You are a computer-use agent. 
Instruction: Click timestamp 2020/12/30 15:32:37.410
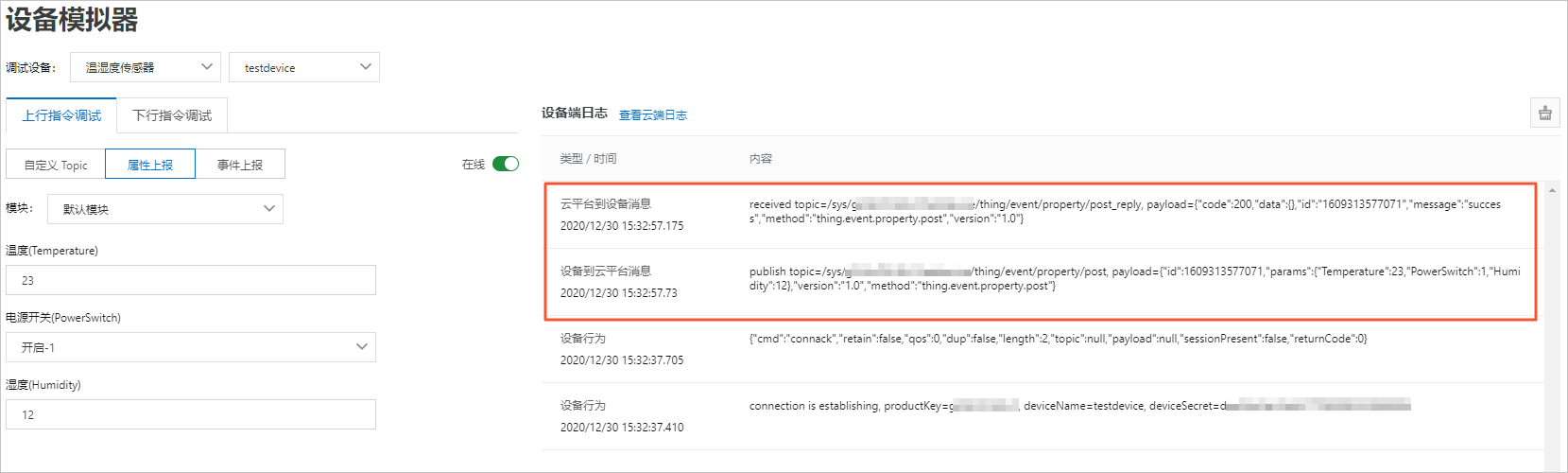tap(622, 428)
